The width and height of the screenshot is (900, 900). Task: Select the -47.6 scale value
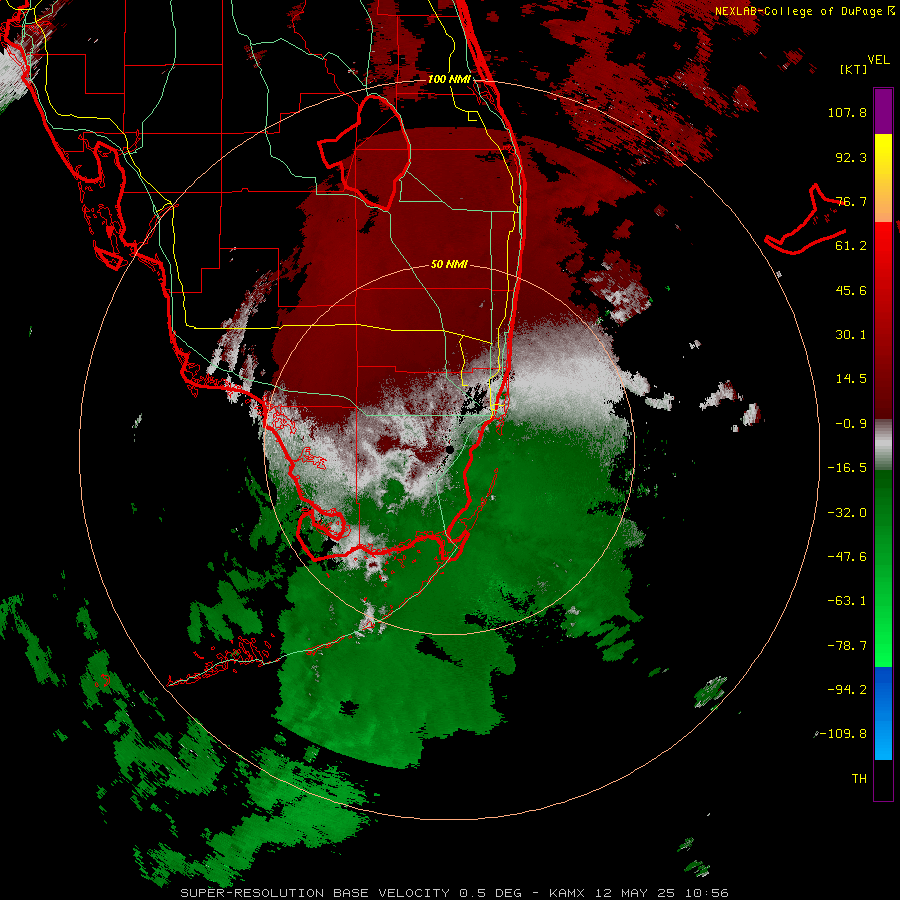tap(847, 557)
